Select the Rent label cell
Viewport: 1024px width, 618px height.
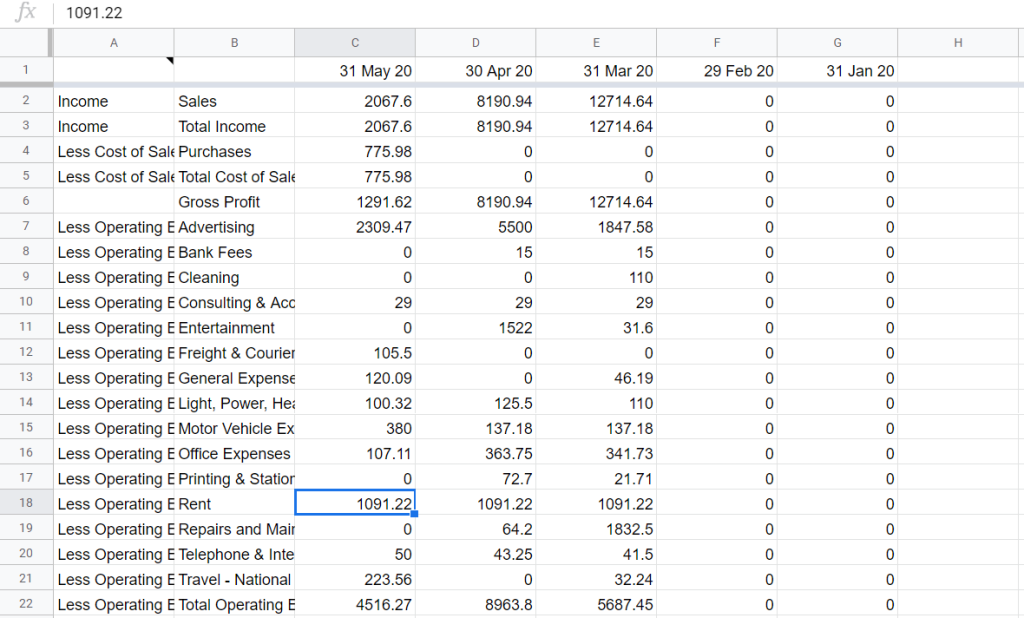pos(234,504)
